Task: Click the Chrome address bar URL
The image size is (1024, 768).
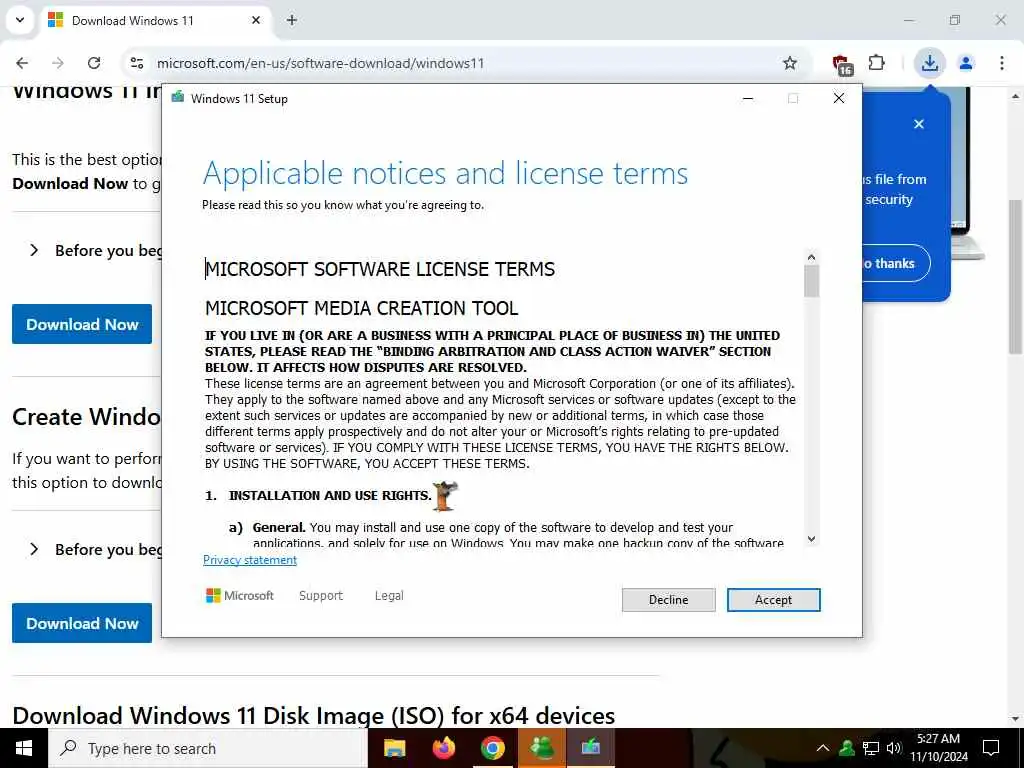Action: [x=320, y=63]
